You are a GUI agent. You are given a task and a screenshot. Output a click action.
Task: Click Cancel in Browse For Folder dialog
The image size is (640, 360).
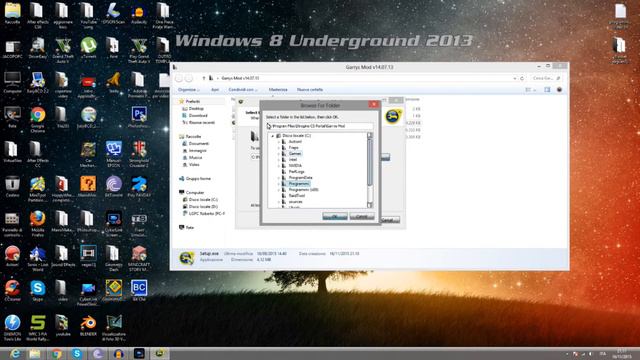point(362,216)
